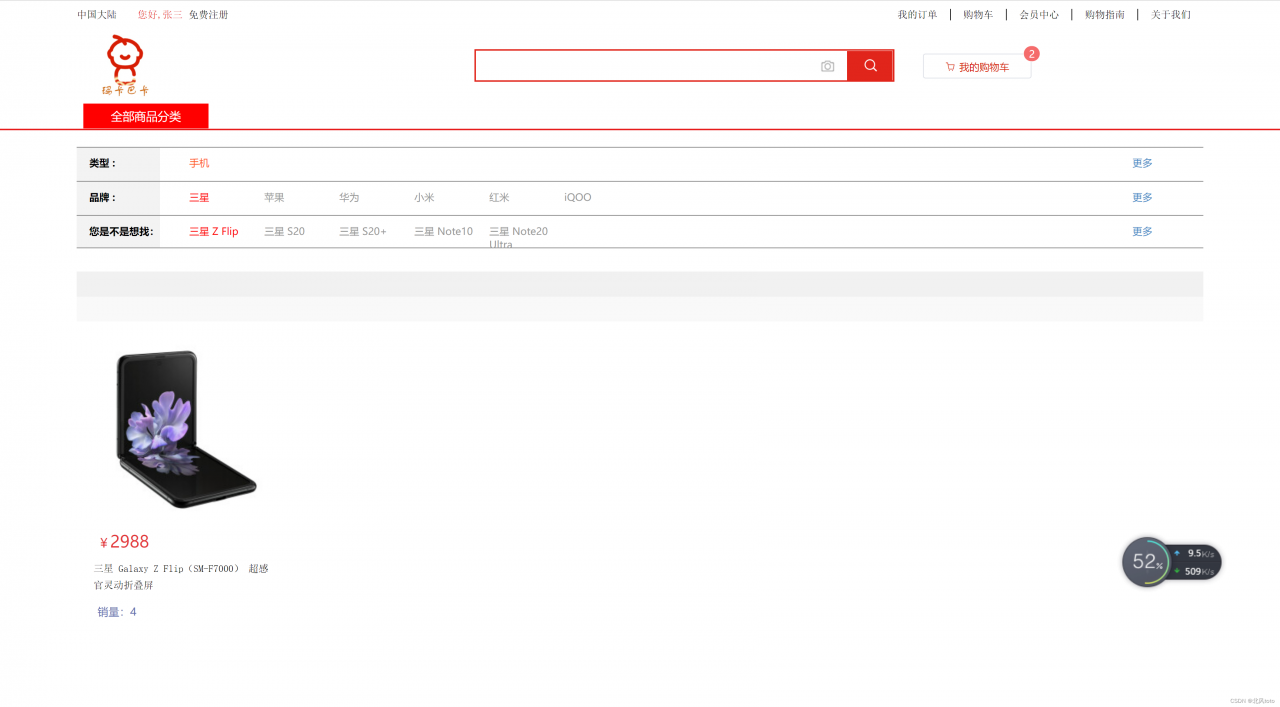The image size is (1280, 707).
Task: Choose the 三星 Note10 suggestion
Action: coord(443,231)
